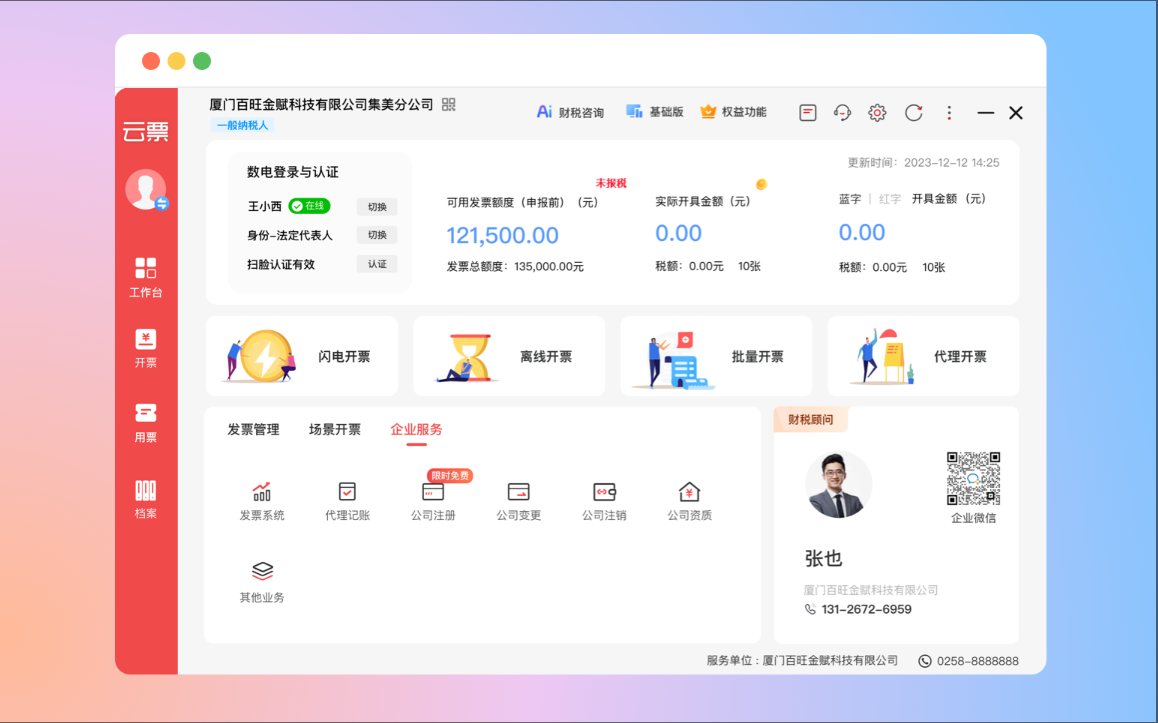Open 公司注册 service icon
Viewport: 1158px width, 723px height.
(433, 501)
